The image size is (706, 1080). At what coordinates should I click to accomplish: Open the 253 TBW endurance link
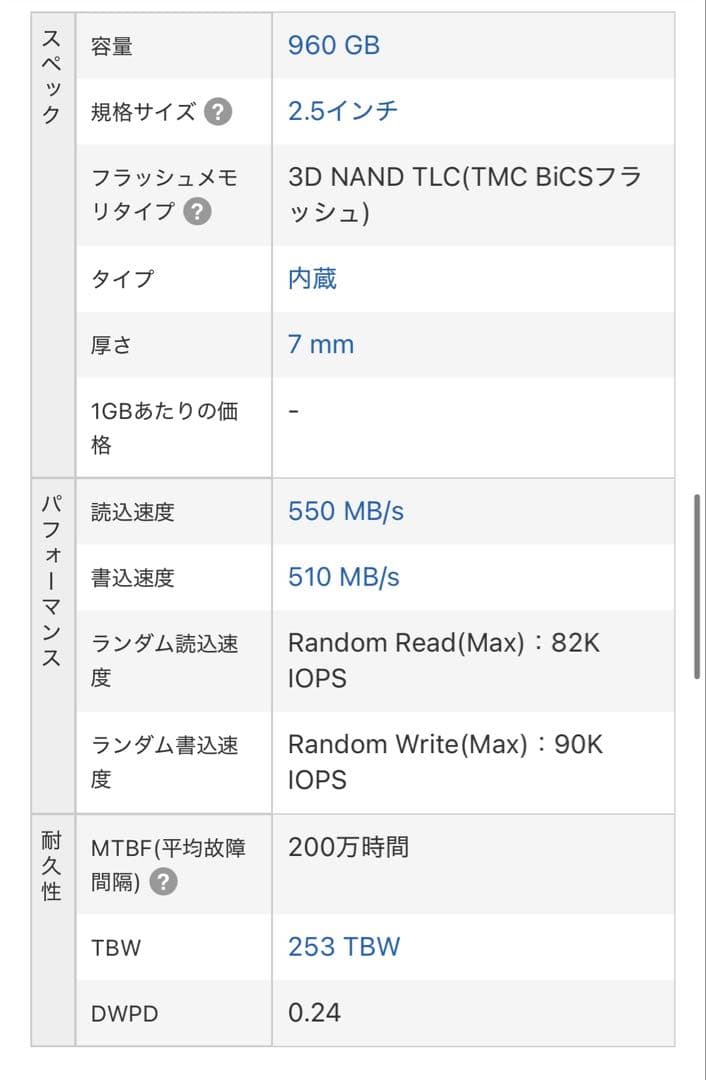(344, 945)
